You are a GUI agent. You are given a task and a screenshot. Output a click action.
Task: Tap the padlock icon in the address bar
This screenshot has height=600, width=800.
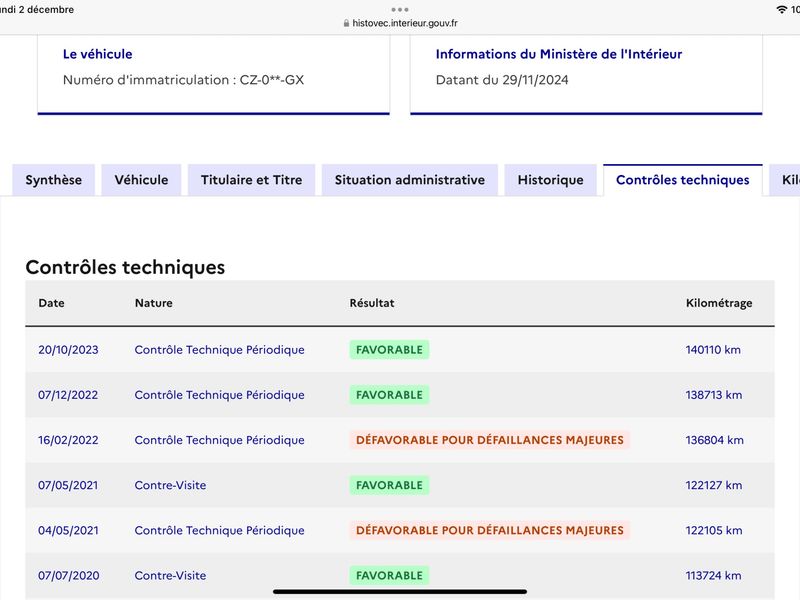[346, 23]
